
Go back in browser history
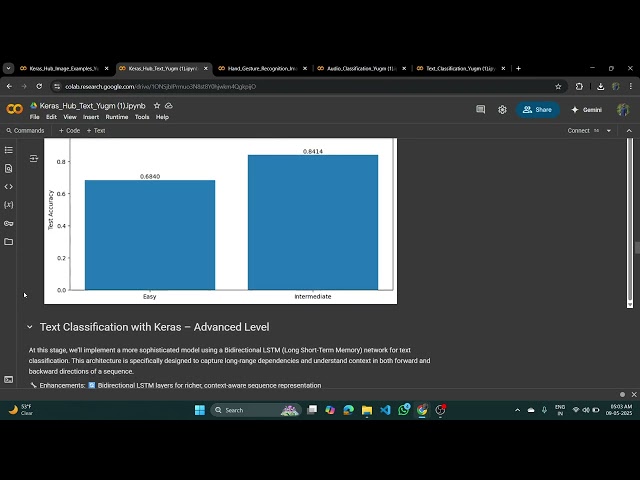tap(9, 87)
